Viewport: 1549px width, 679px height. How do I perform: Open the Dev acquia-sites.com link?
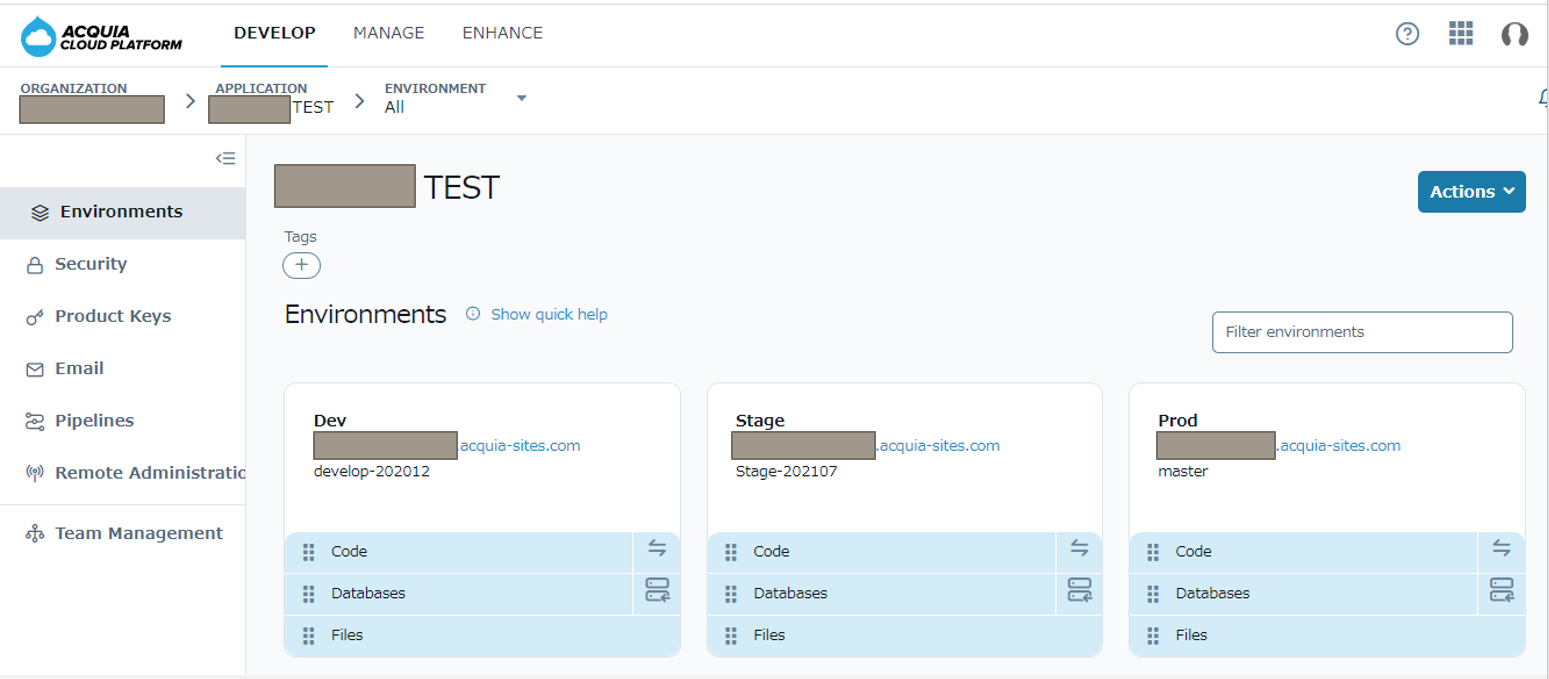[x=520, y=445]
